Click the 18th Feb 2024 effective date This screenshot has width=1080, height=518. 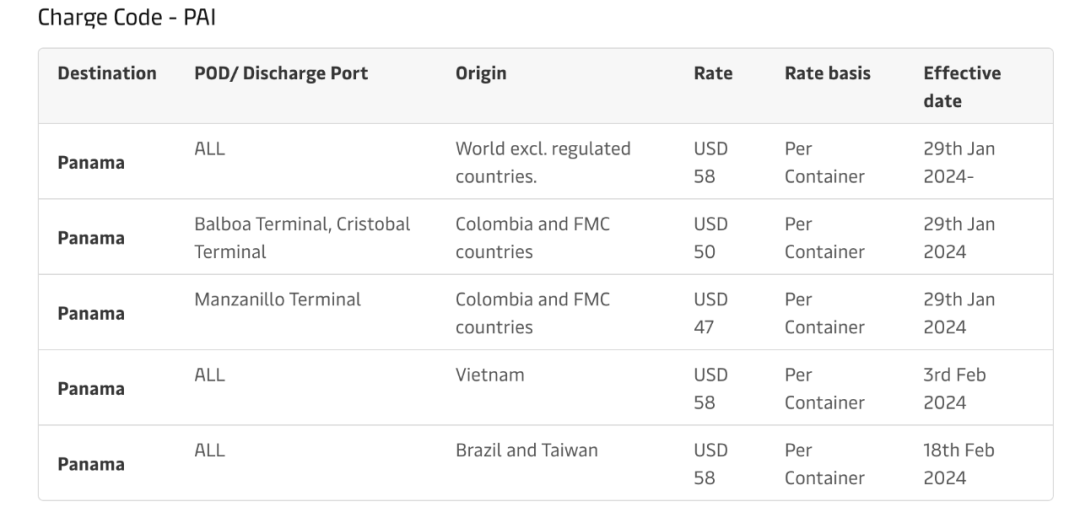958,464
